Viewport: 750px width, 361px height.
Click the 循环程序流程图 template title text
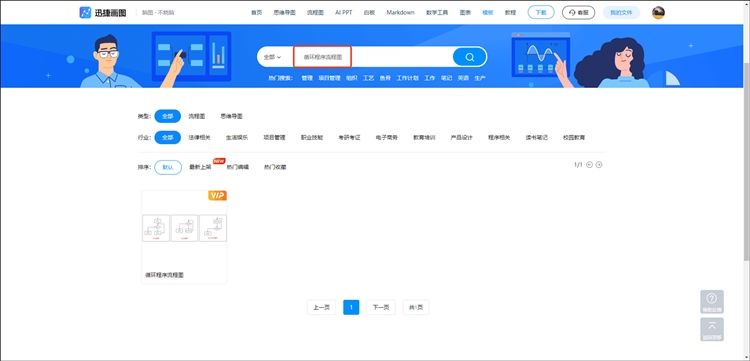[x=165, y=275]
